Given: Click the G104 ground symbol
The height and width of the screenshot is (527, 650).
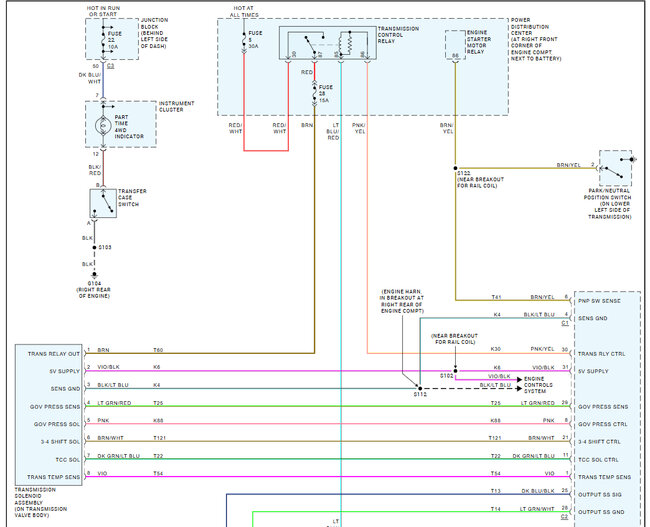Looking at the screenshot, I should (95, 275).
